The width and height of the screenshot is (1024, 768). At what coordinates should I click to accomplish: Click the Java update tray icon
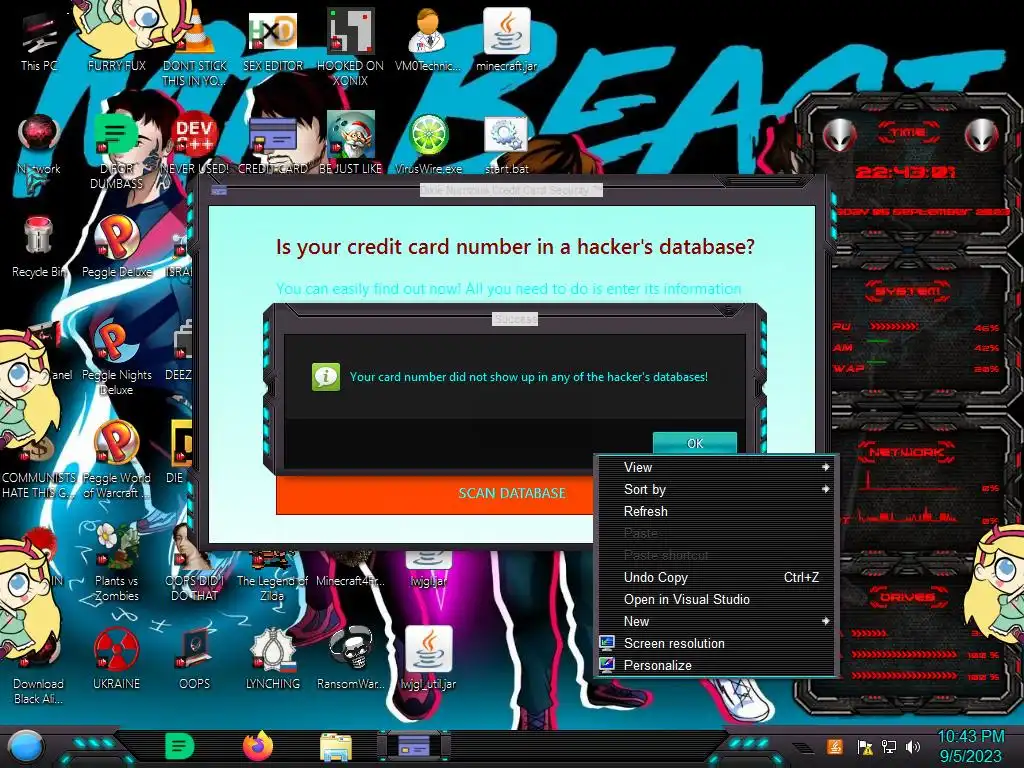[x=835, y=746]
